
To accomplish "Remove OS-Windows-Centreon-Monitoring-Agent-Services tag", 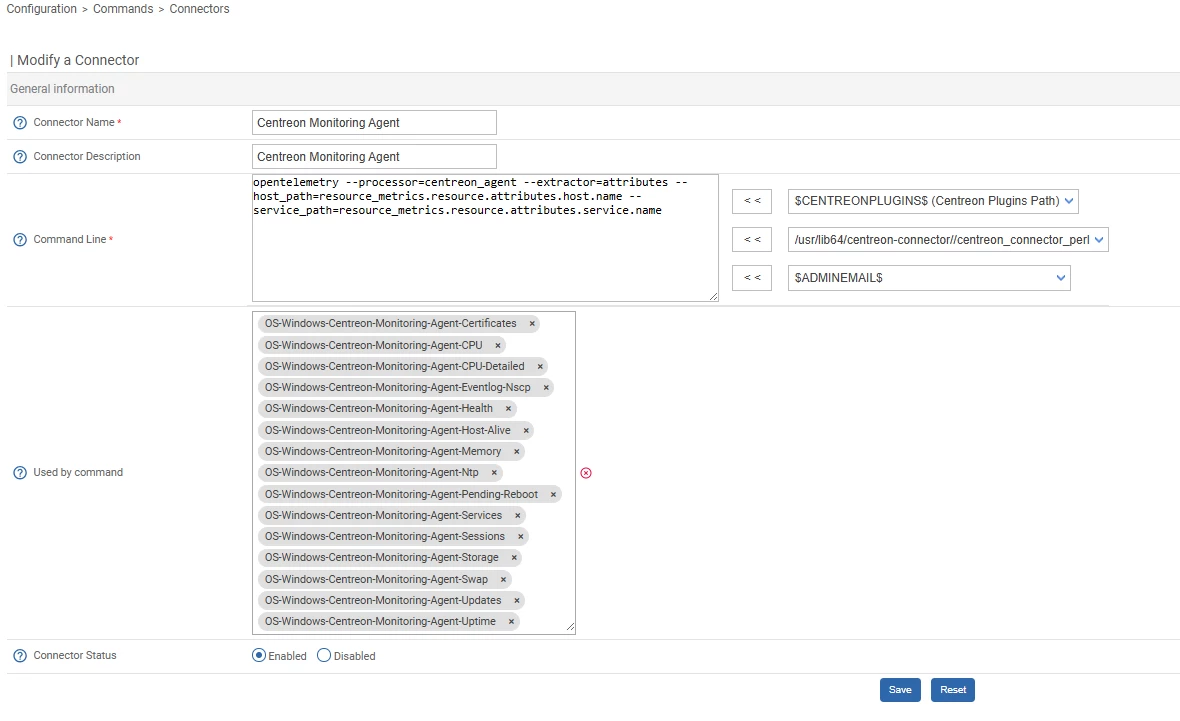I will click(518, 516).
